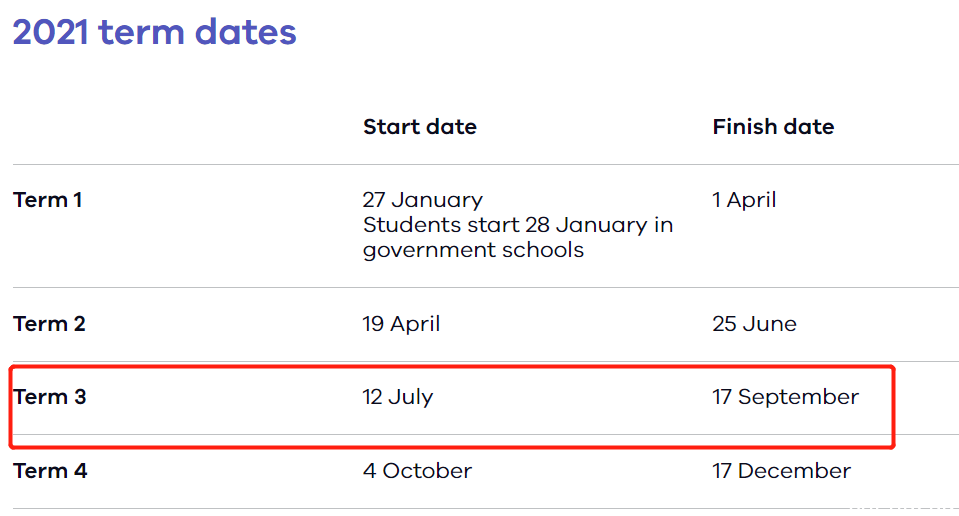Select the 'Term 2' row label
The width and height of the screenshot is (959, 516).
pos(49,324)
